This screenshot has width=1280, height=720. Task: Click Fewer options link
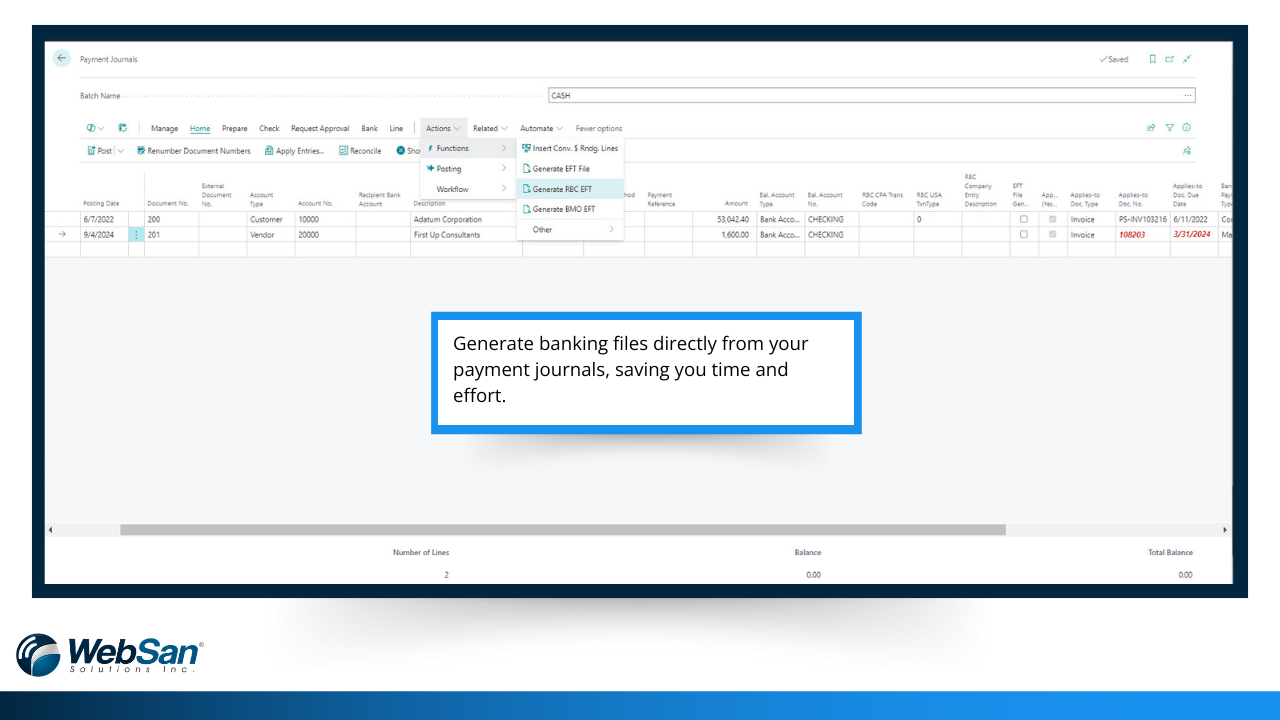pos(599,128)
